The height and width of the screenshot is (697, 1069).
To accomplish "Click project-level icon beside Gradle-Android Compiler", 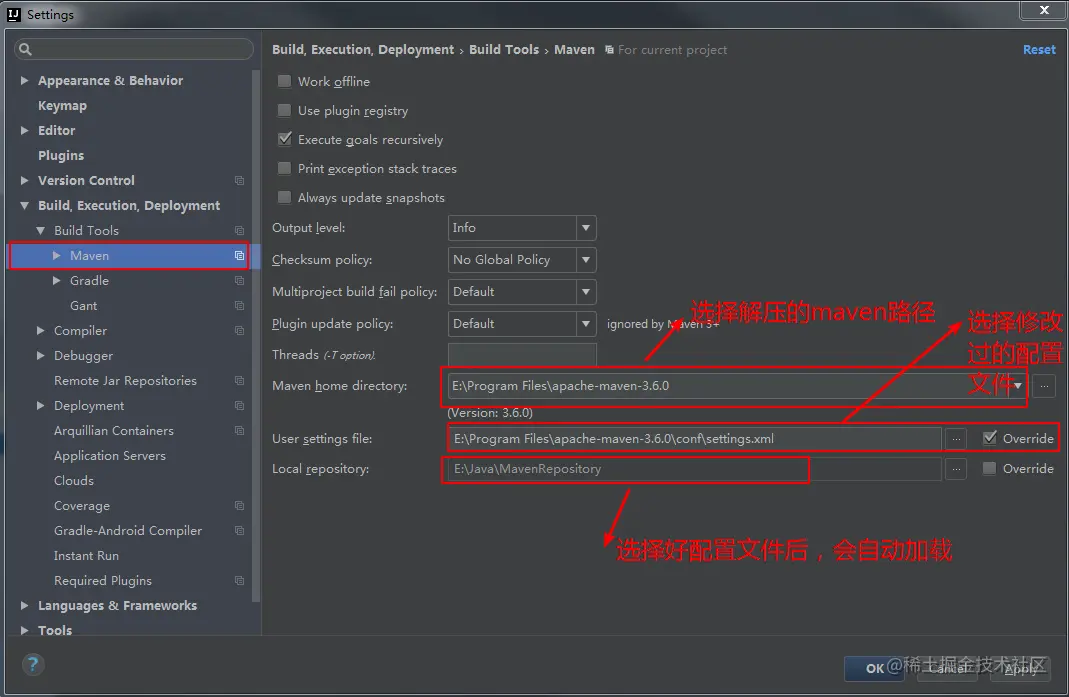I will tap(239, 531).
